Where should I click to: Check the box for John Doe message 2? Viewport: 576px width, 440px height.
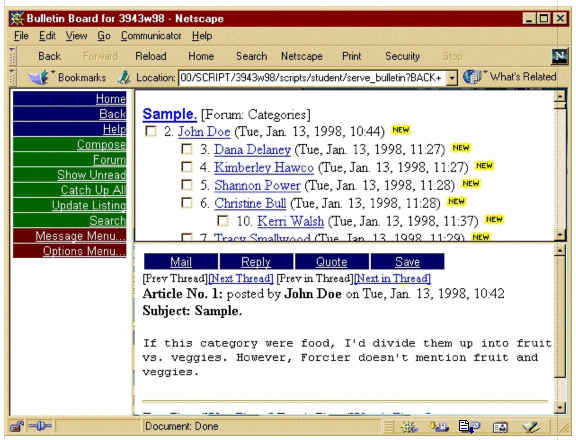click(x=151, y=131)
